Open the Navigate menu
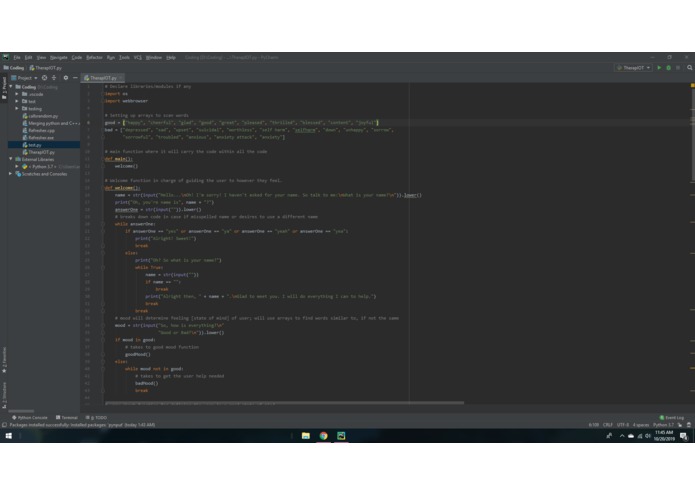This screenshot has width=695, height=494. (x=59, y=58)
